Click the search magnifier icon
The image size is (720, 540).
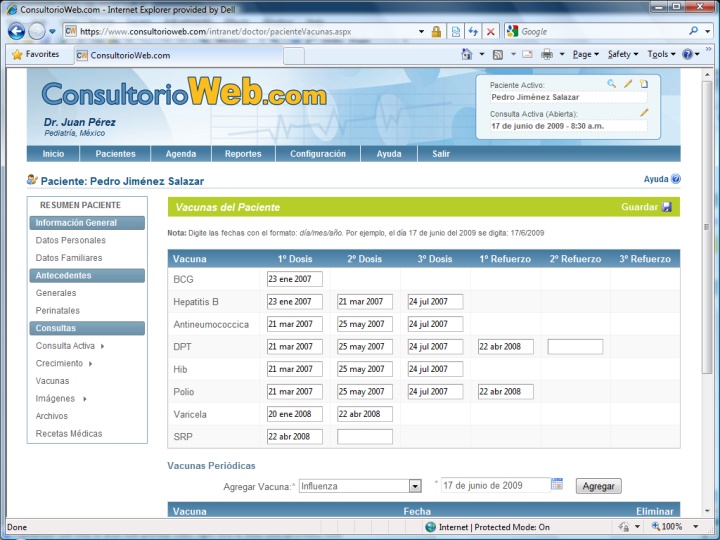point(693,31)
